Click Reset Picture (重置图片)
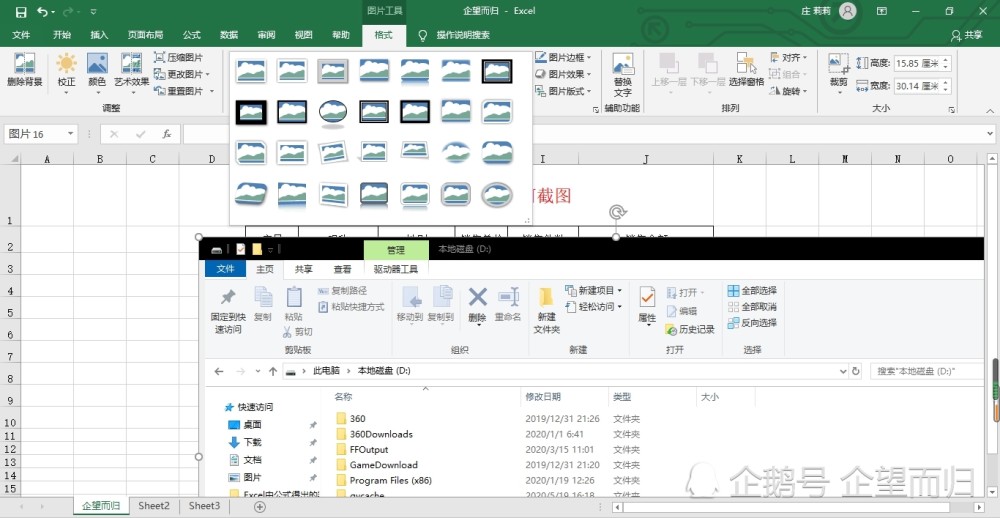Viewport: 1000px width, 518px height. coord(184,91)
